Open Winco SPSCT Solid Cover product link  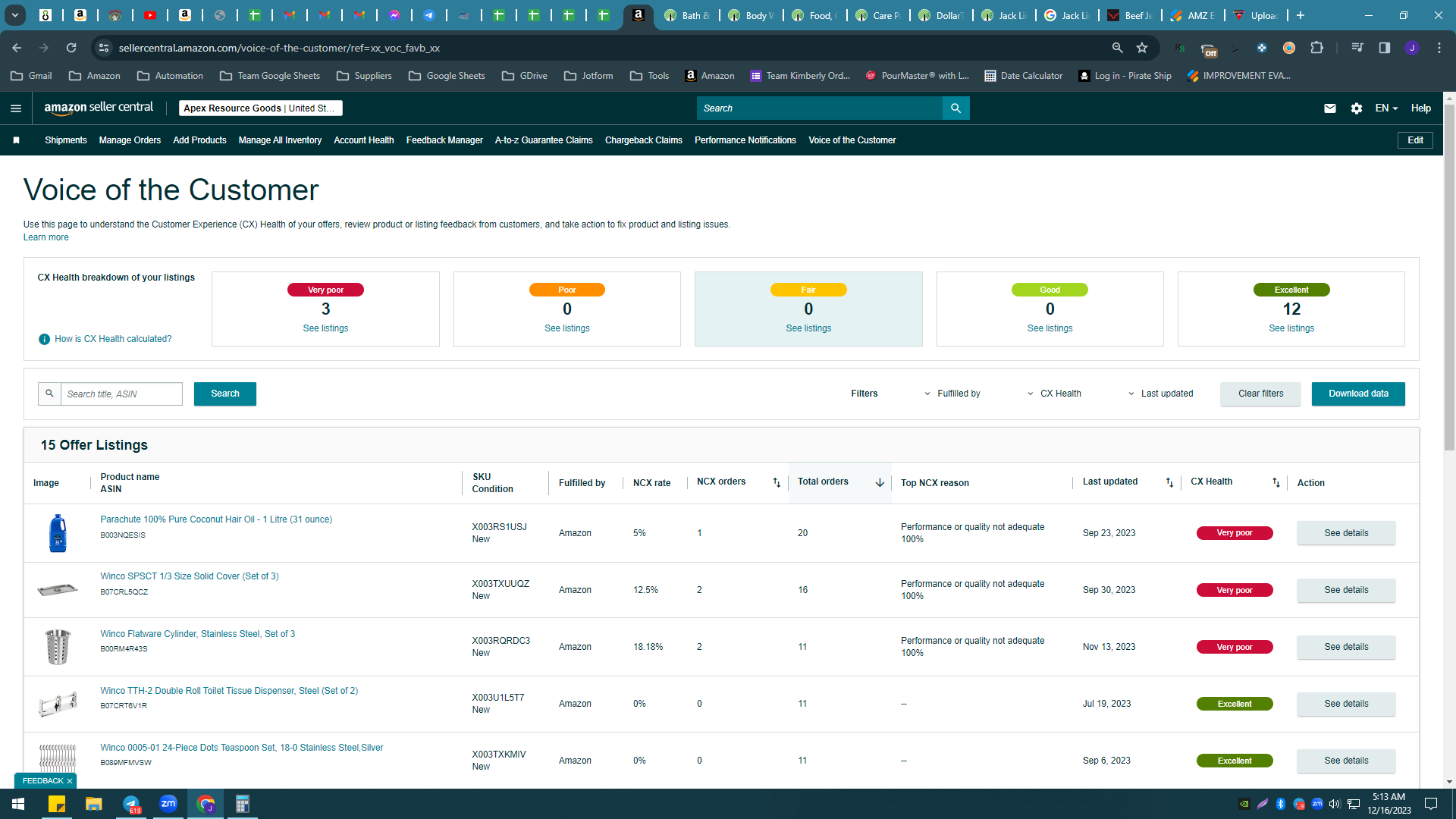pos(190,576)
